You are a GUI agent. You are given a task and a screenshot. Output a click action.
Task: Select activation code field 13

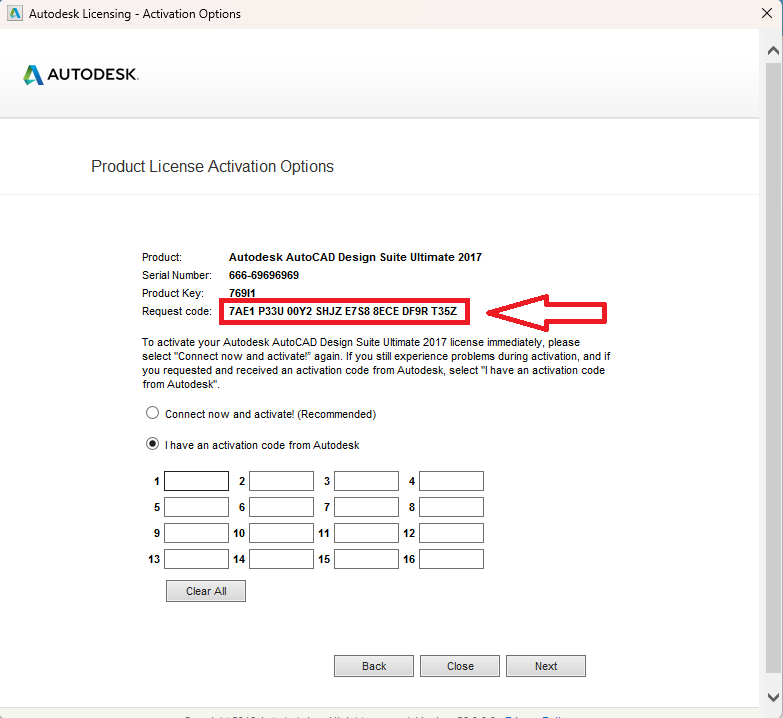point(196,559)
